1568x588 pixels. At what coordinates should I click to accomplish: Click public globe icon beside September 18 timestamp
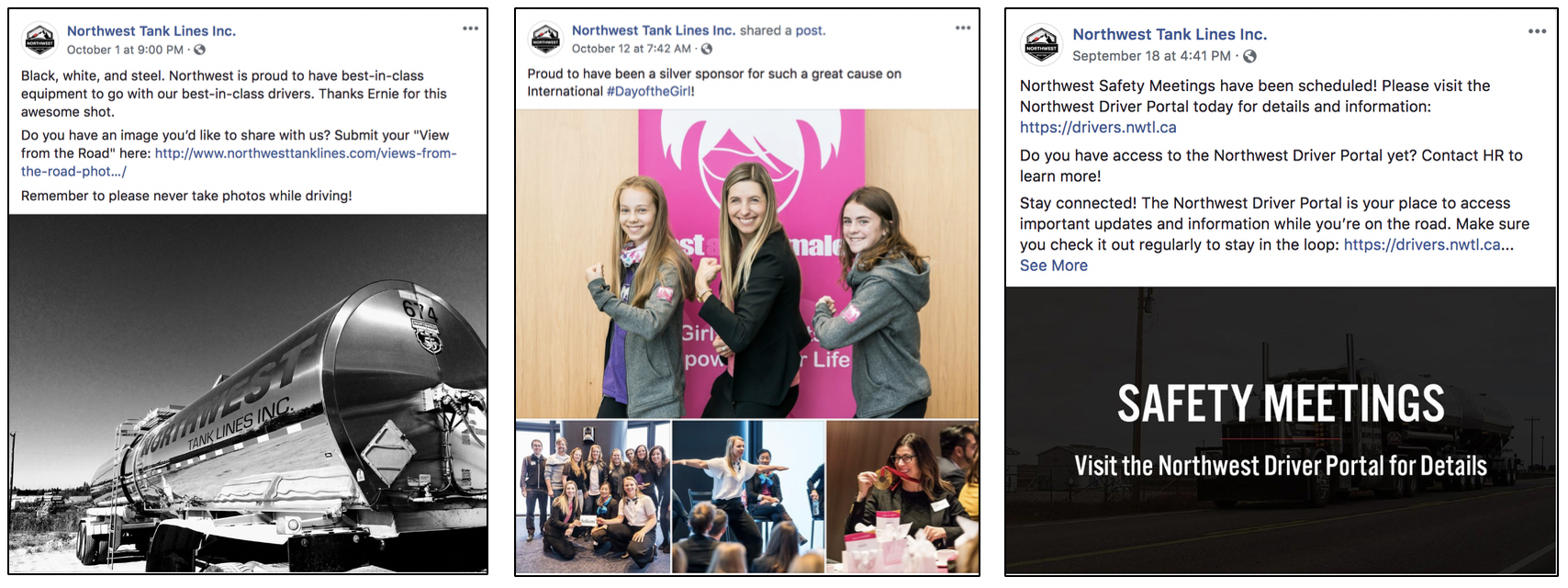pyautogui.click(x=1249, y=56)
